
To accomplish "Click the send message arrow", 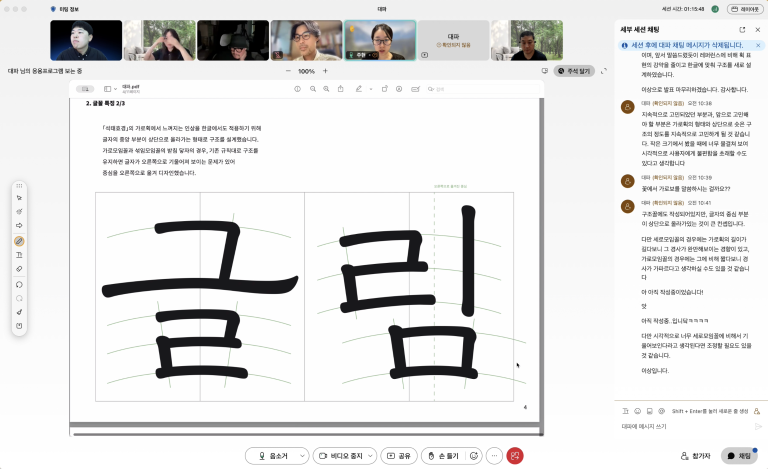I will (x=758, y=426).
